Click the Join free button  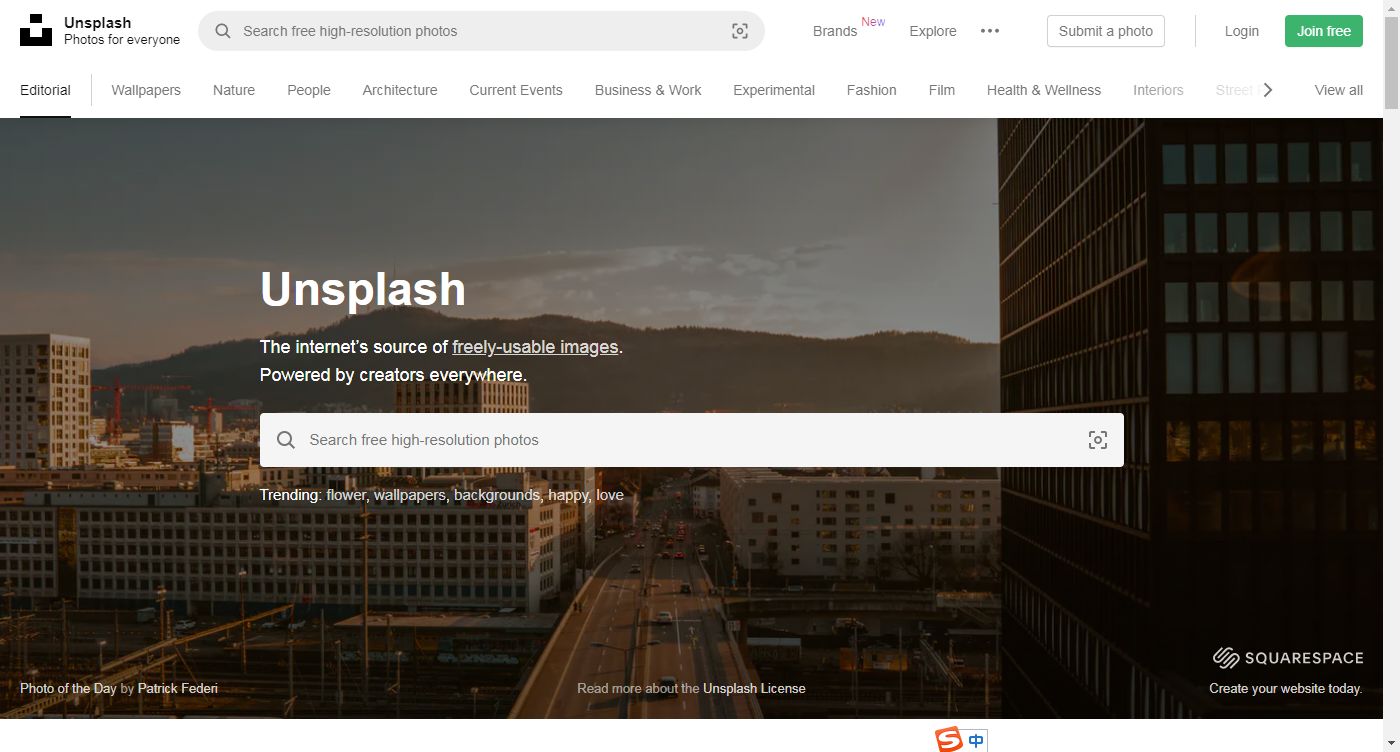coord(1324,31)
